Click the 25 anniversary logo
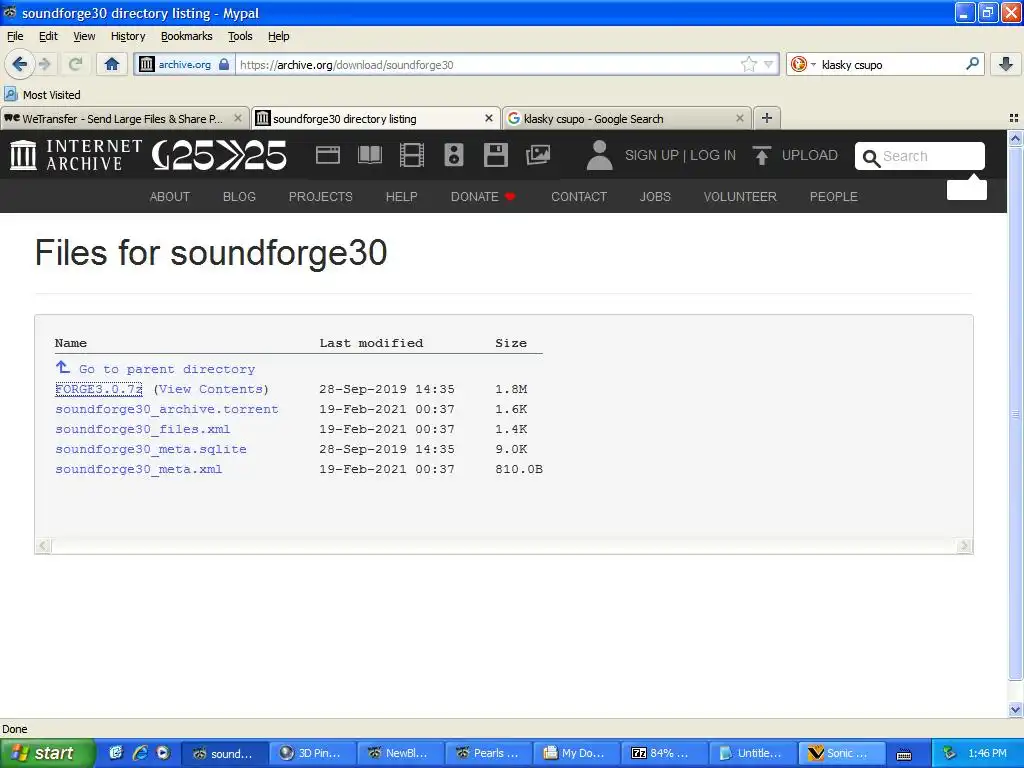This screenshot has width=1024, height=768. click(x=219, y=155)
